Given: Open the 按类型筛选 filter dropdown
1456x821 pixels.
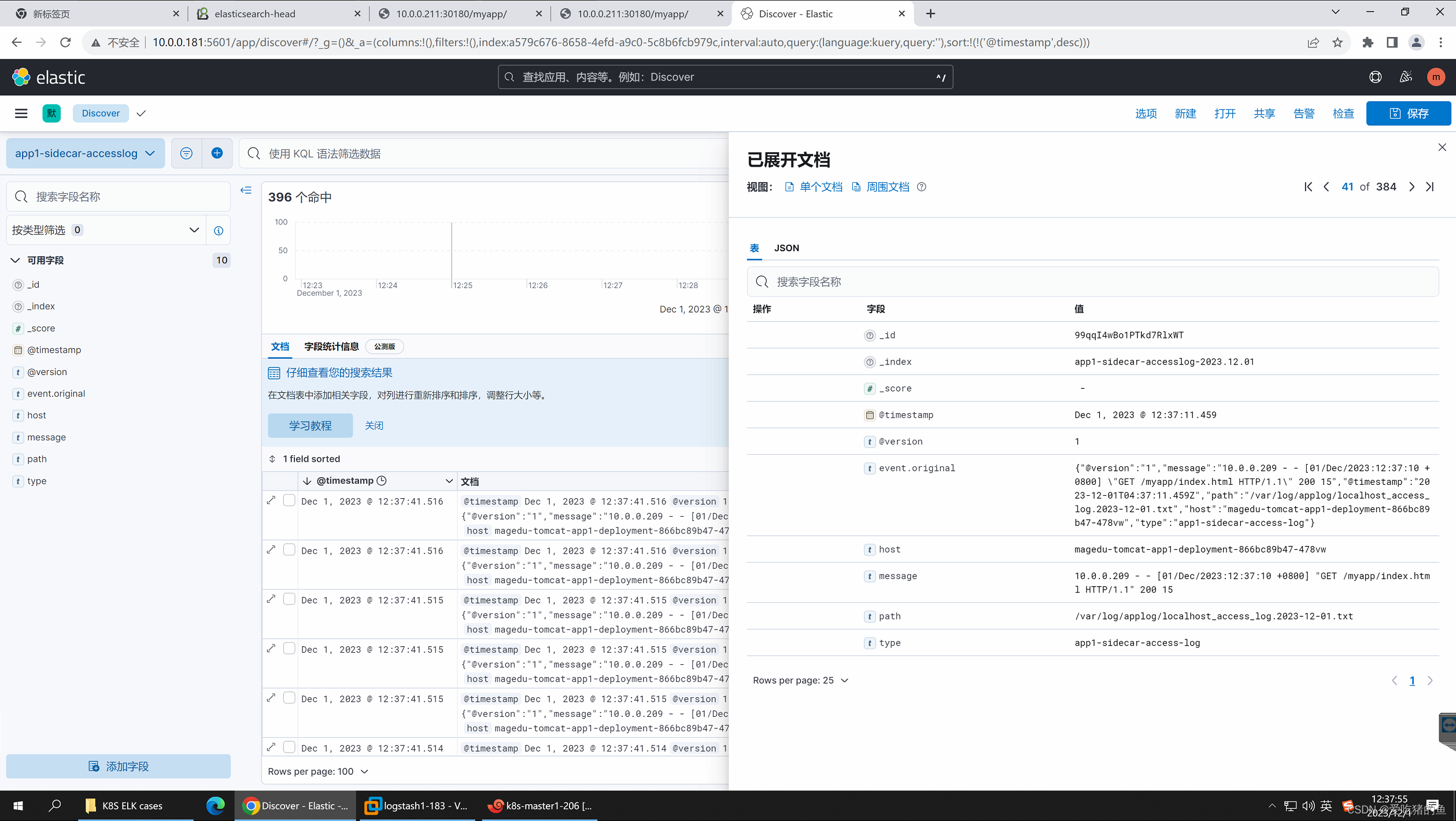Looking at the screenshot, I should click(x=106, y=230).
